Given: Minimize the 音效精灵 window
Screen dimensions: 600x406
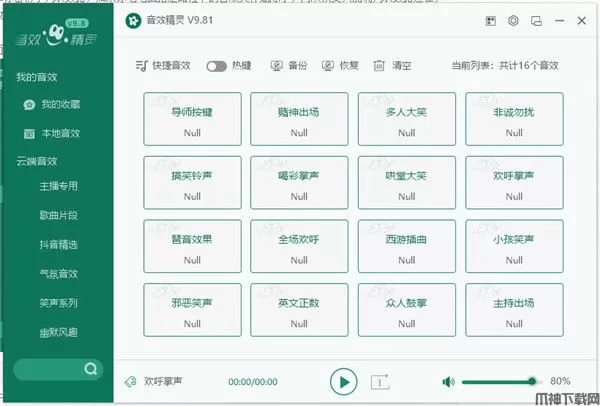Looking at the screenshot, I should point(559,21).
